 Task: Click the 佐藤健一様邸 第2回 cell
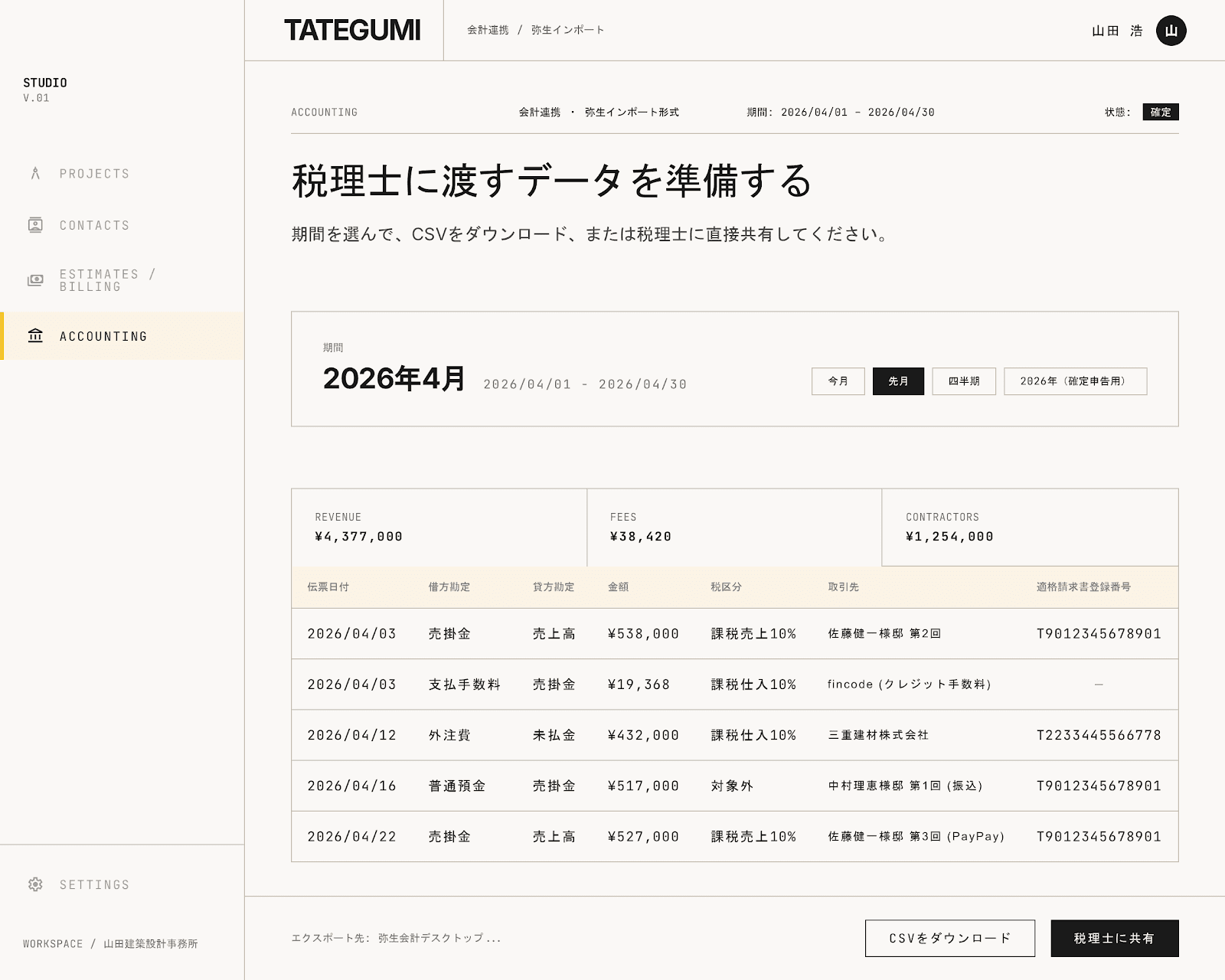click(x=884, y=633)
